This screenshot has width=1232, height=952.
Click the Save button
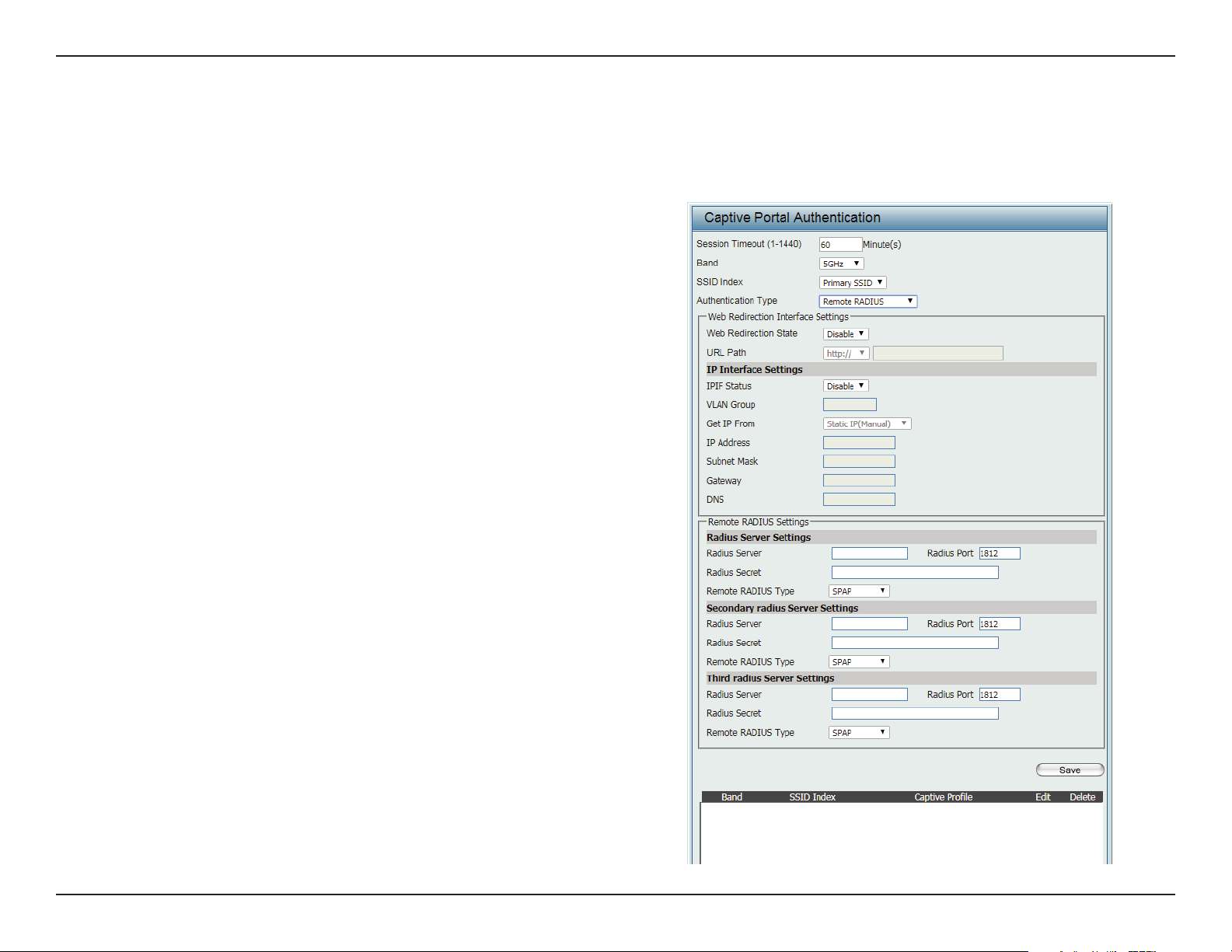(x=1070, y=770)
